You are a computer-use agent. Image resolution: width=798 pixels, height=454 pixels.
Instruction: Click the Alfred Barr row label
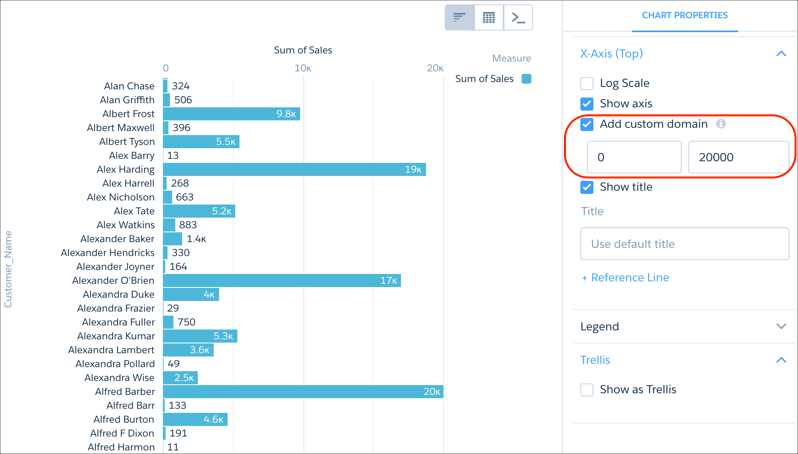[131, 406]
